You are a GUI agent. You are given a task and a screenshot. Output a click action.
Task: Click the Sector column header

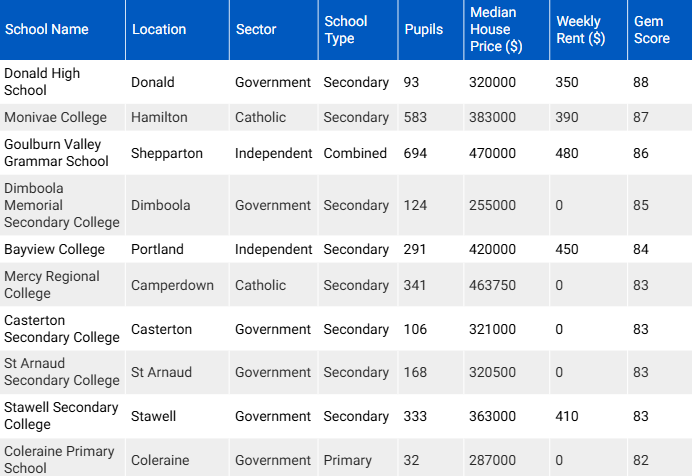(x=256, y=29)
